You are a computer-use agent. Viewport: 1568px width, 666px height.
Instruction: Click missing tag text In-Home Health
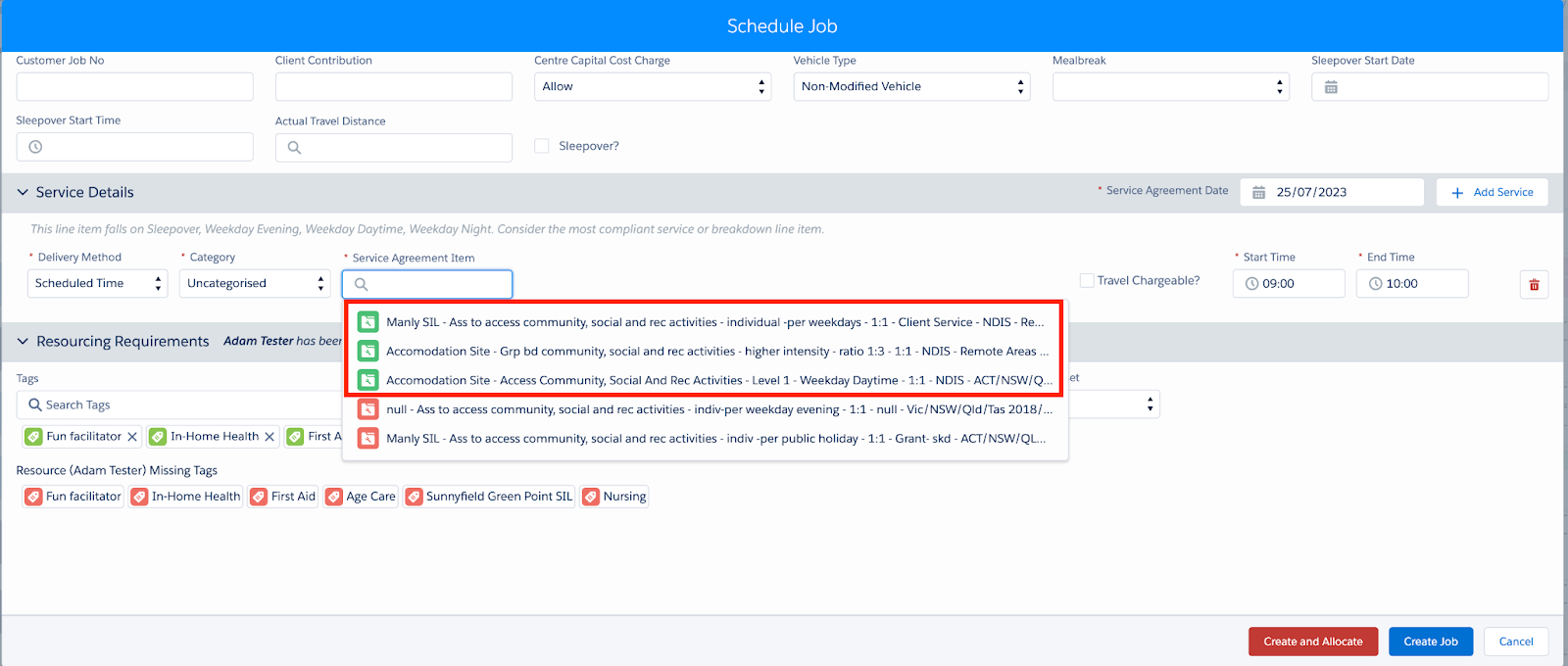tap(196, 497)
